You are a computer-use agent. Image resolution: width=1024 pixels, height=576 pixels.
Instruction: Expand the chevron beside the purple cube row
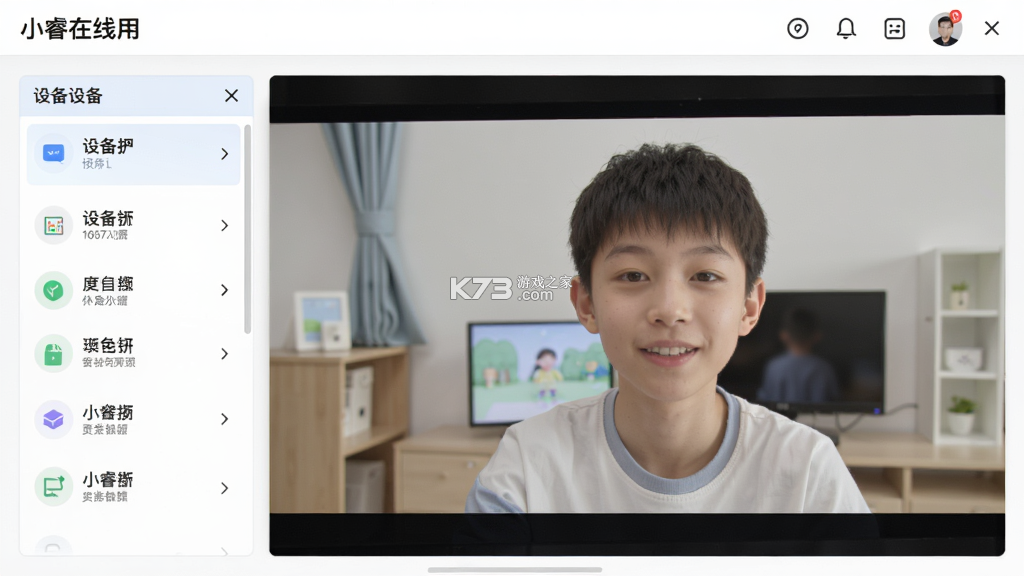coord(225,419)
